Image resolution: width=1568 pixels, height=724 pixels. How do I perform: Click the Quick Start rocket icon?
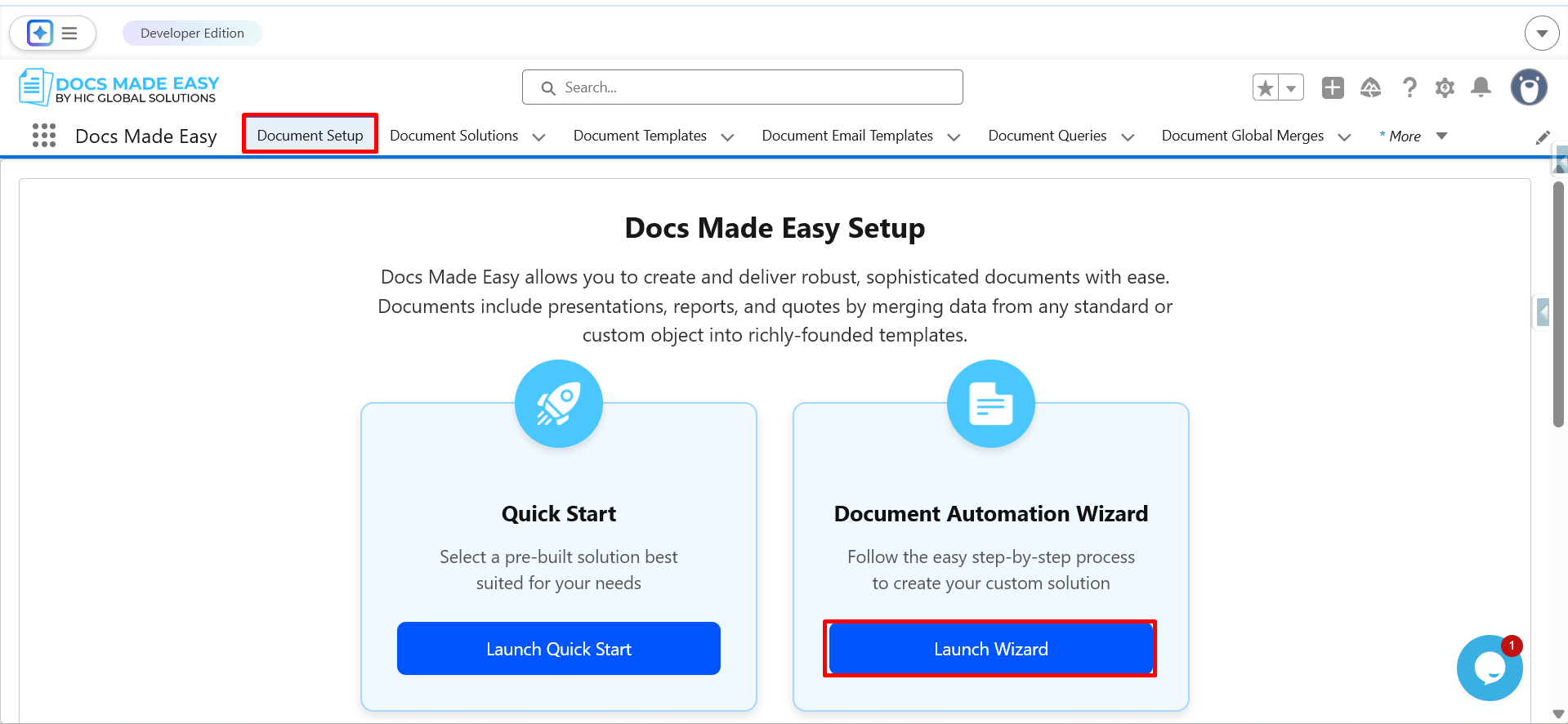[559, 404]
